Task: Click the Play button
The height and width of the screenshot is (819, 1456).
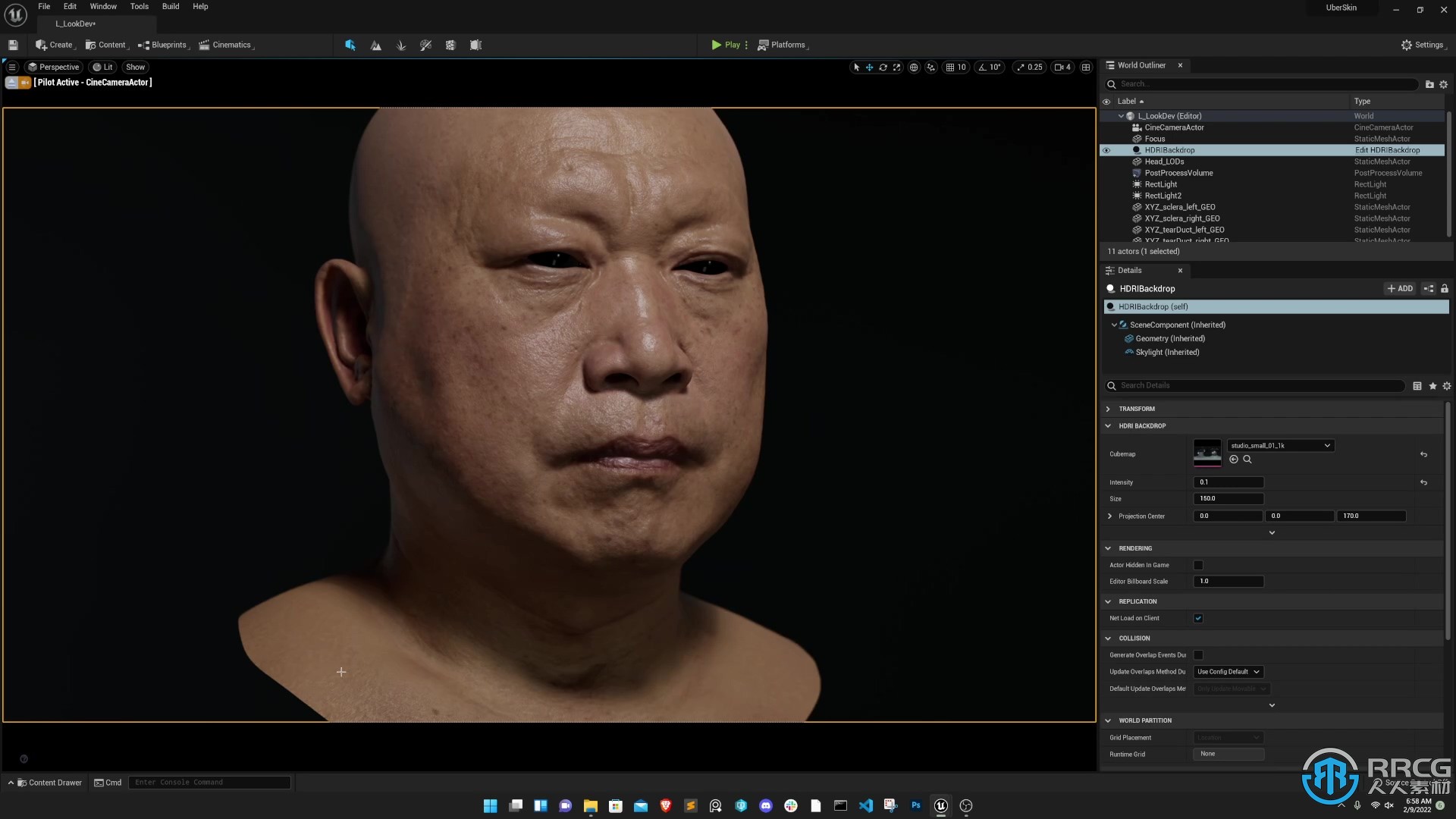Action: pos(726,45)
